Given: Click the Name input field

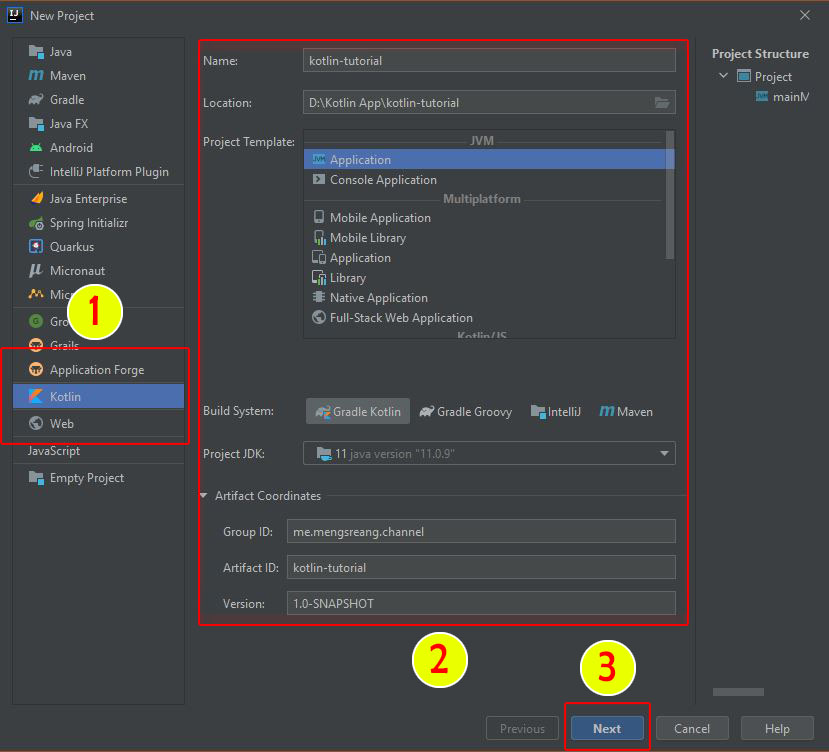Looking at the screenshot, I should tap(489, 60).
